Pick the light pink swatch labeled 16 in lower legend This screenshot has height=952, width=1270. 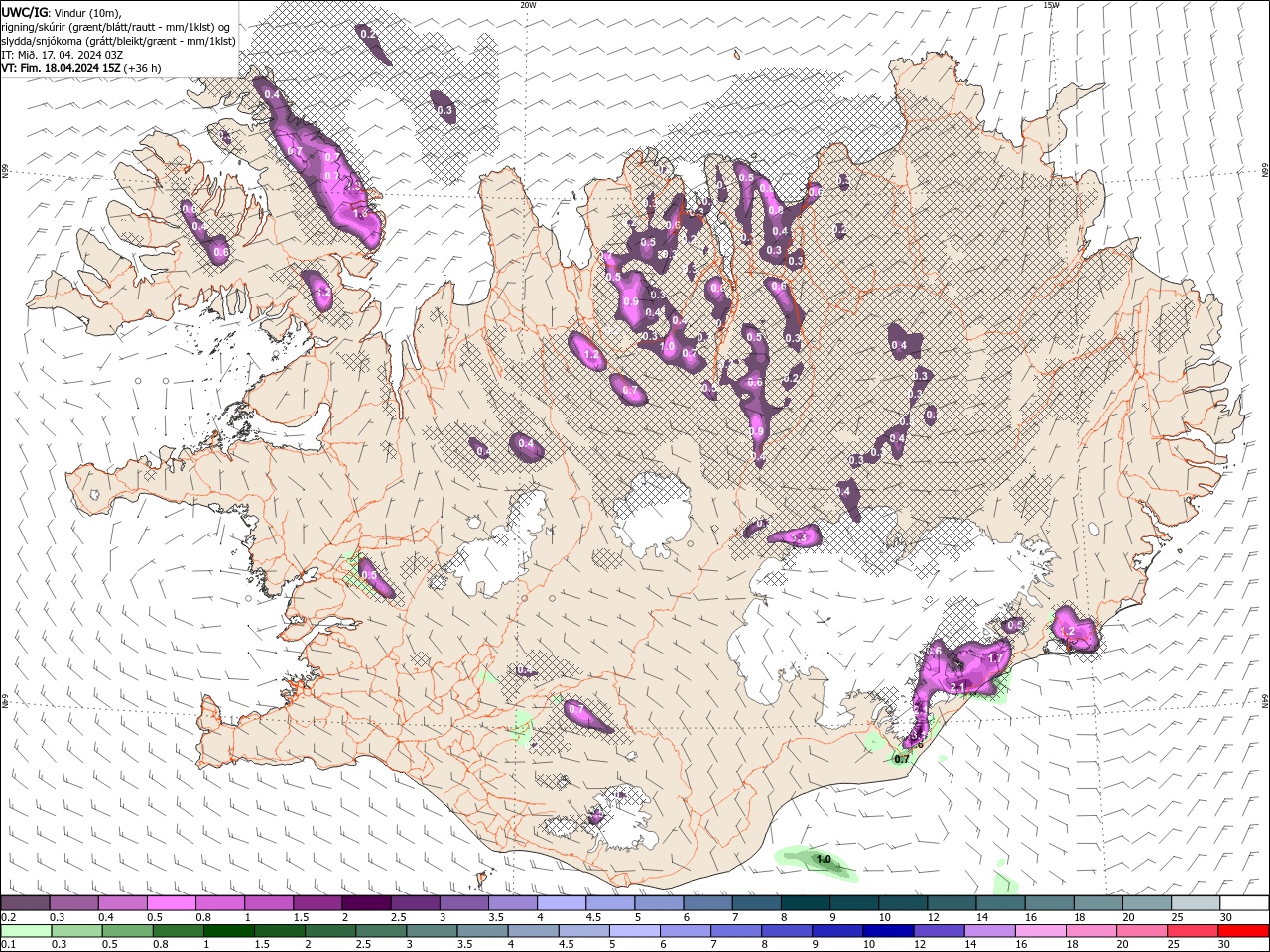pos(1039,931)
